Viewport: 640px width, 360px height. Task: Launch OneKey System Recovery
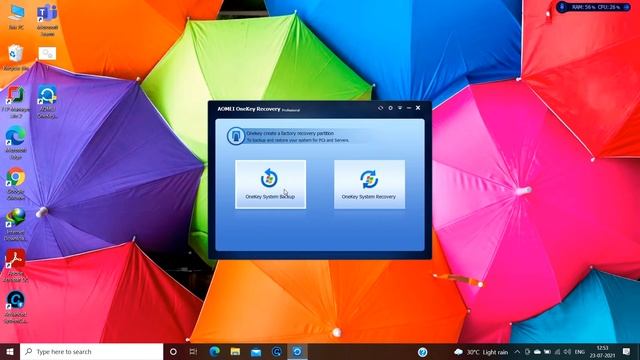click(369, 184)
